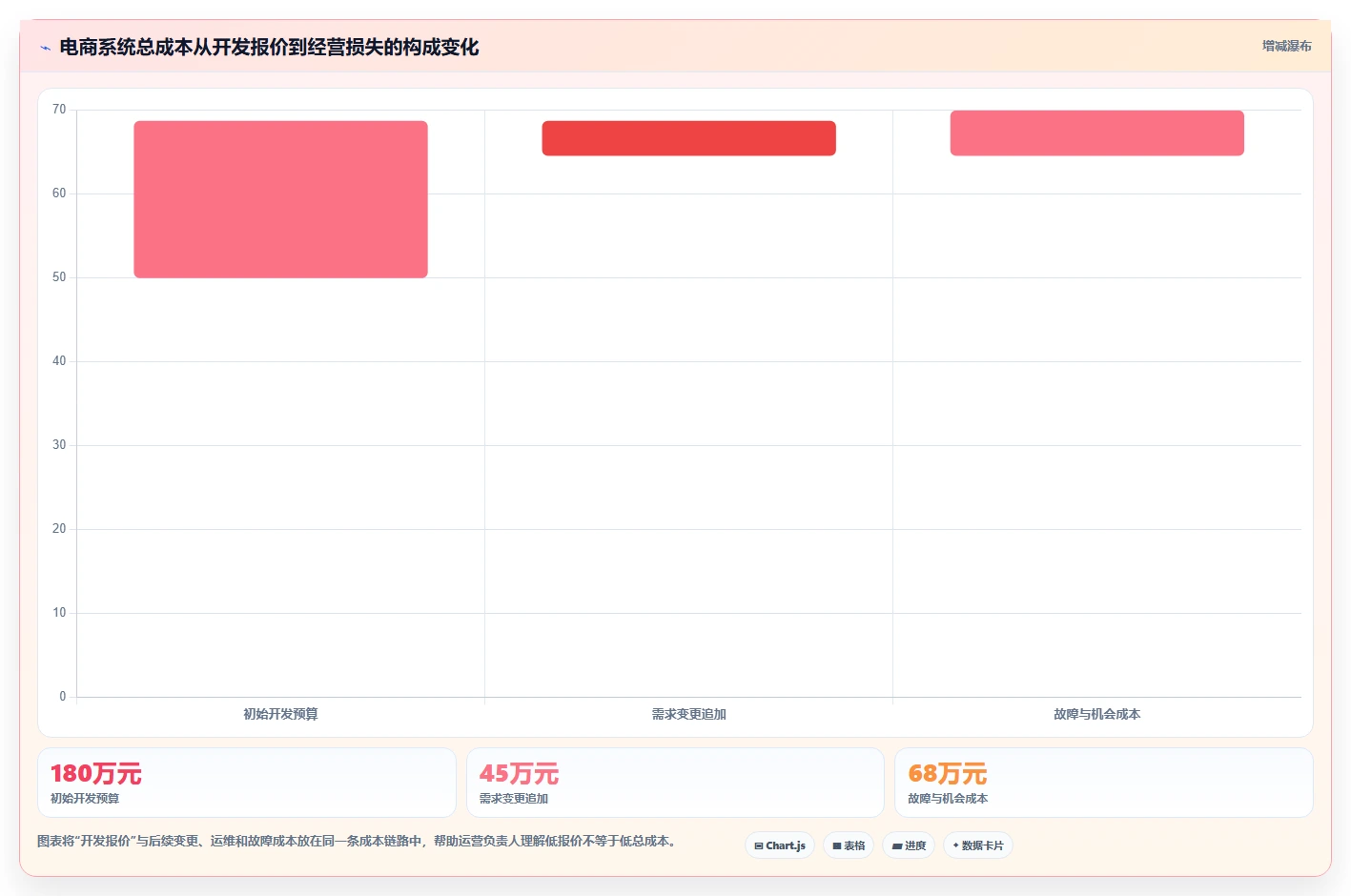Select the Chart.js tag pill
Screen dimensions: 1351x896
coord(780,845)
